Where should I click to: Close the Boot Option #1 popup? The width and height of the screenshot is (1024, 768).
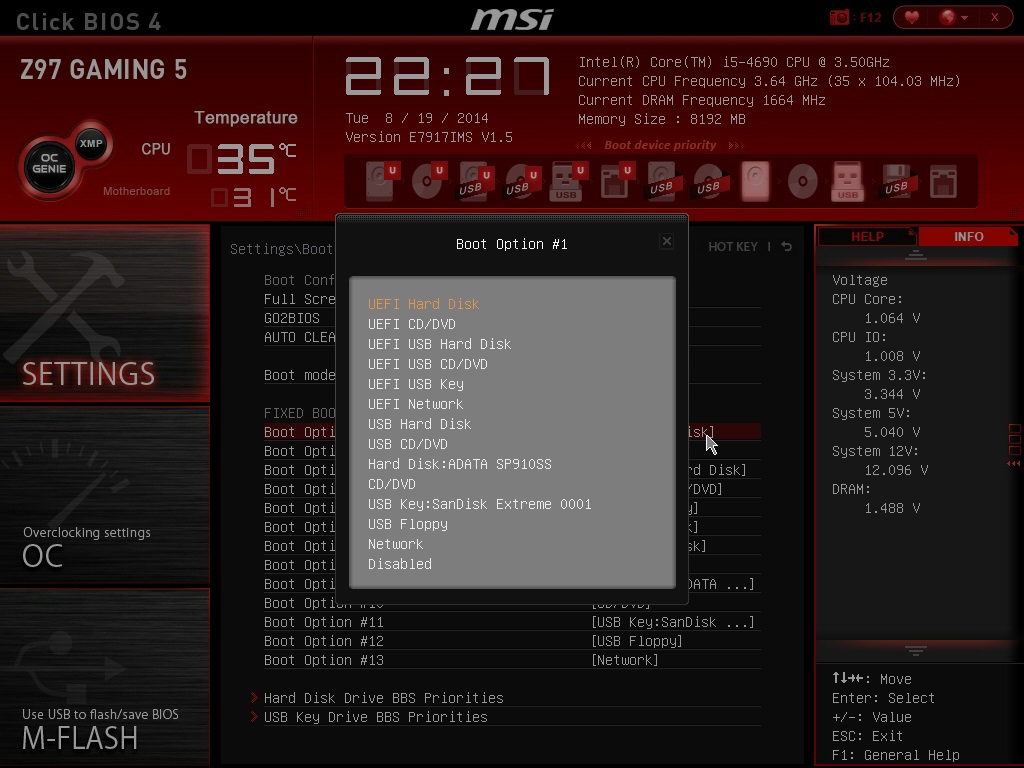point(666,242)
